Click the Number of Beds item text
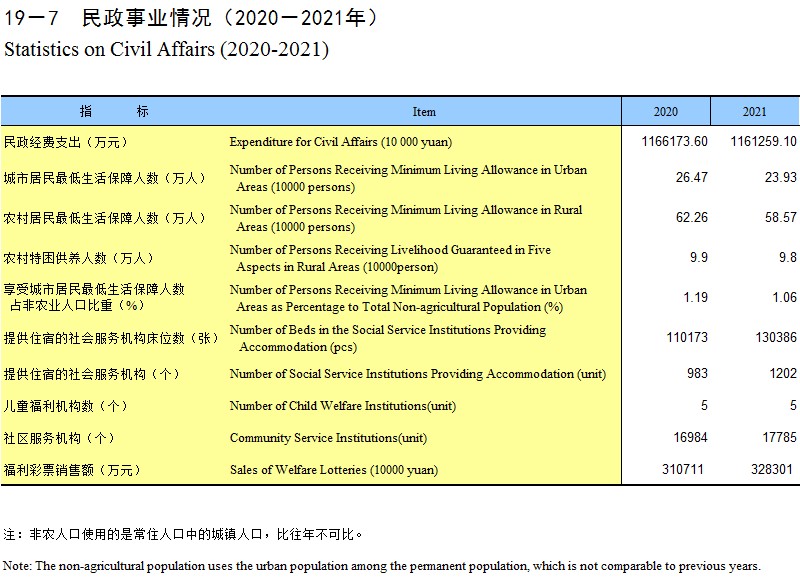The image size is (800, 582). tap(388, 338)
